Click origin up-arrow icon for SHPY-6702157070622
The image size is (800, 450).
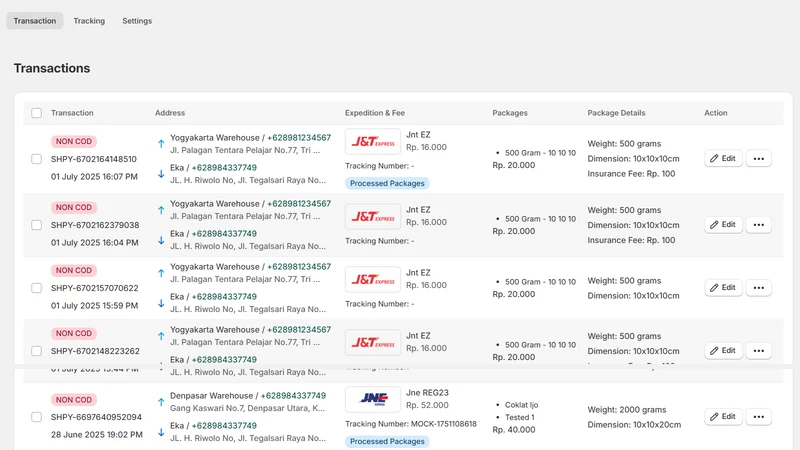click(161, 273)
